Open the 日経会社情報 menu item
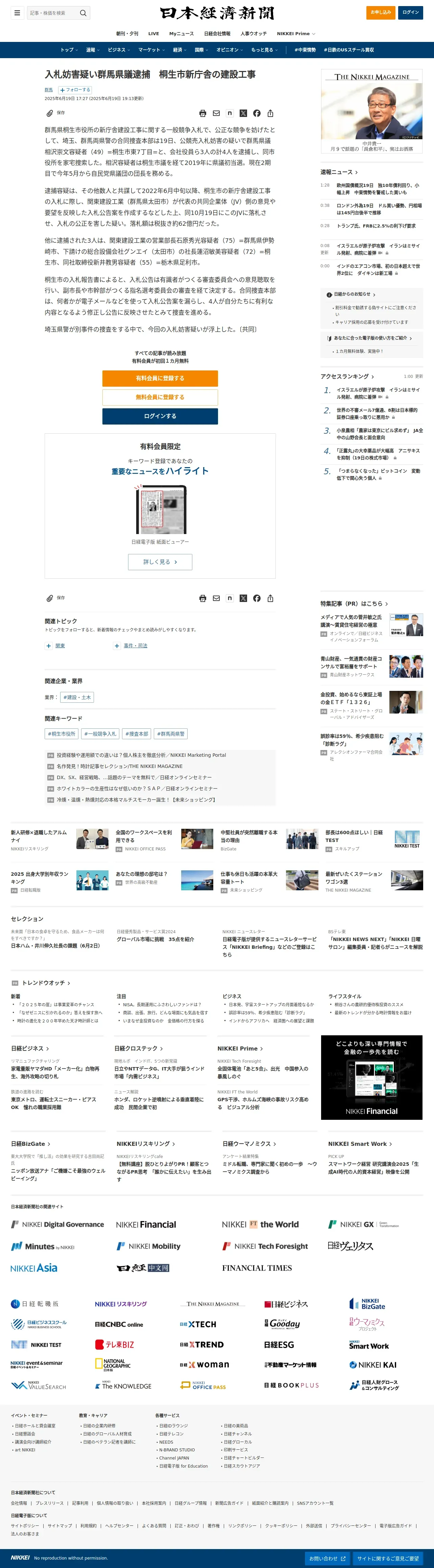 [217, 33]
